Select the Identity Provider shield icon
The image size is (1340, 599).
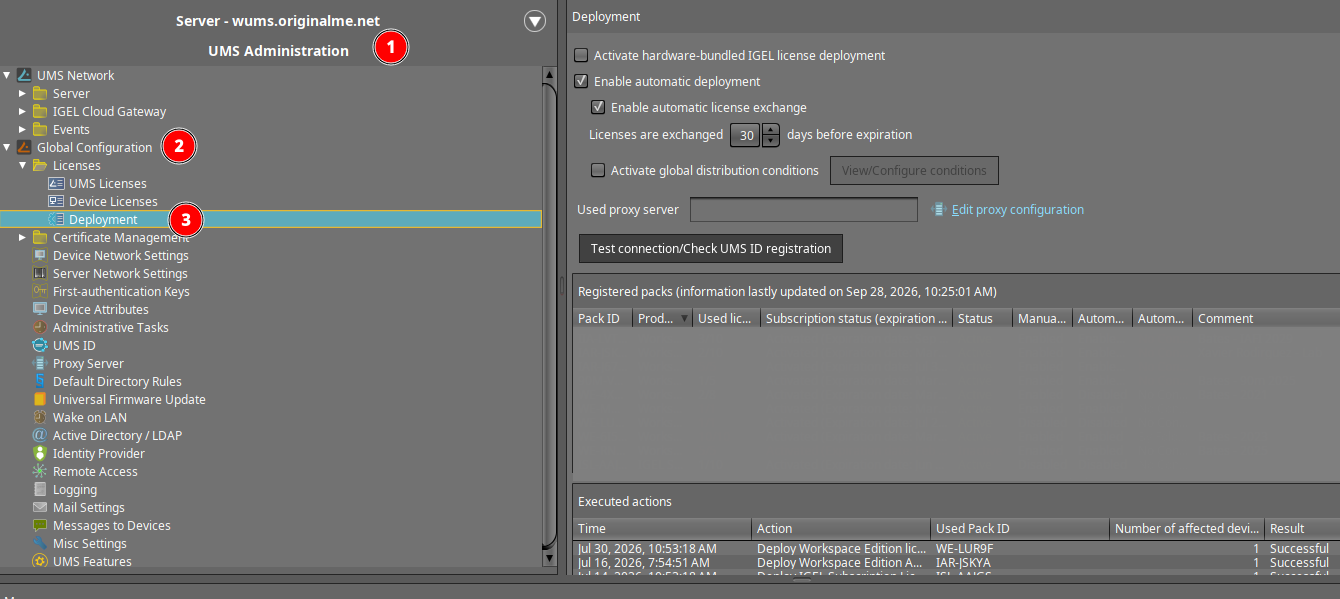pyautogui.click(x=40, y=454)
